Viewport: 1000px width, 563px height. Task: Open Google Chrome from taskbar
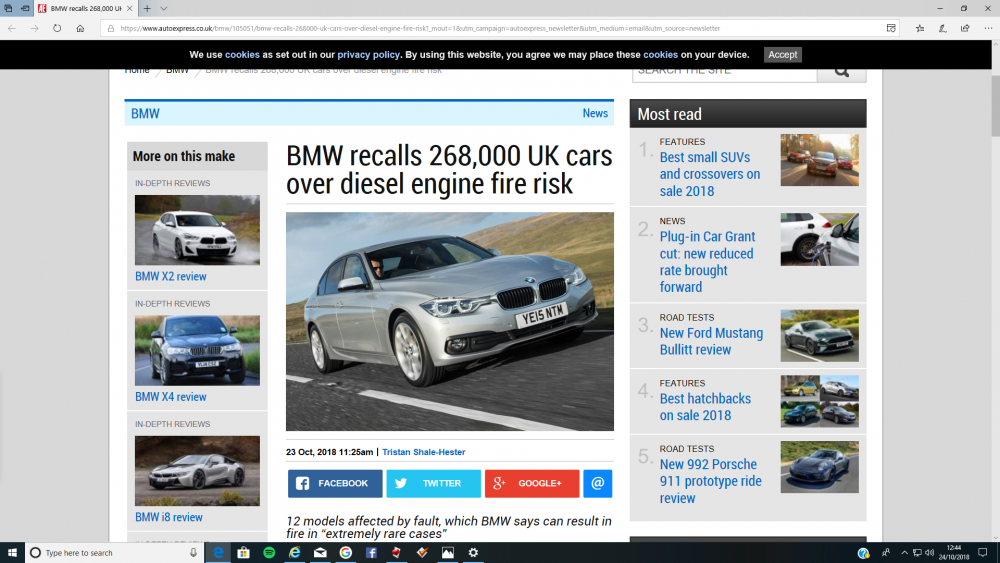(x=346, y=553)
